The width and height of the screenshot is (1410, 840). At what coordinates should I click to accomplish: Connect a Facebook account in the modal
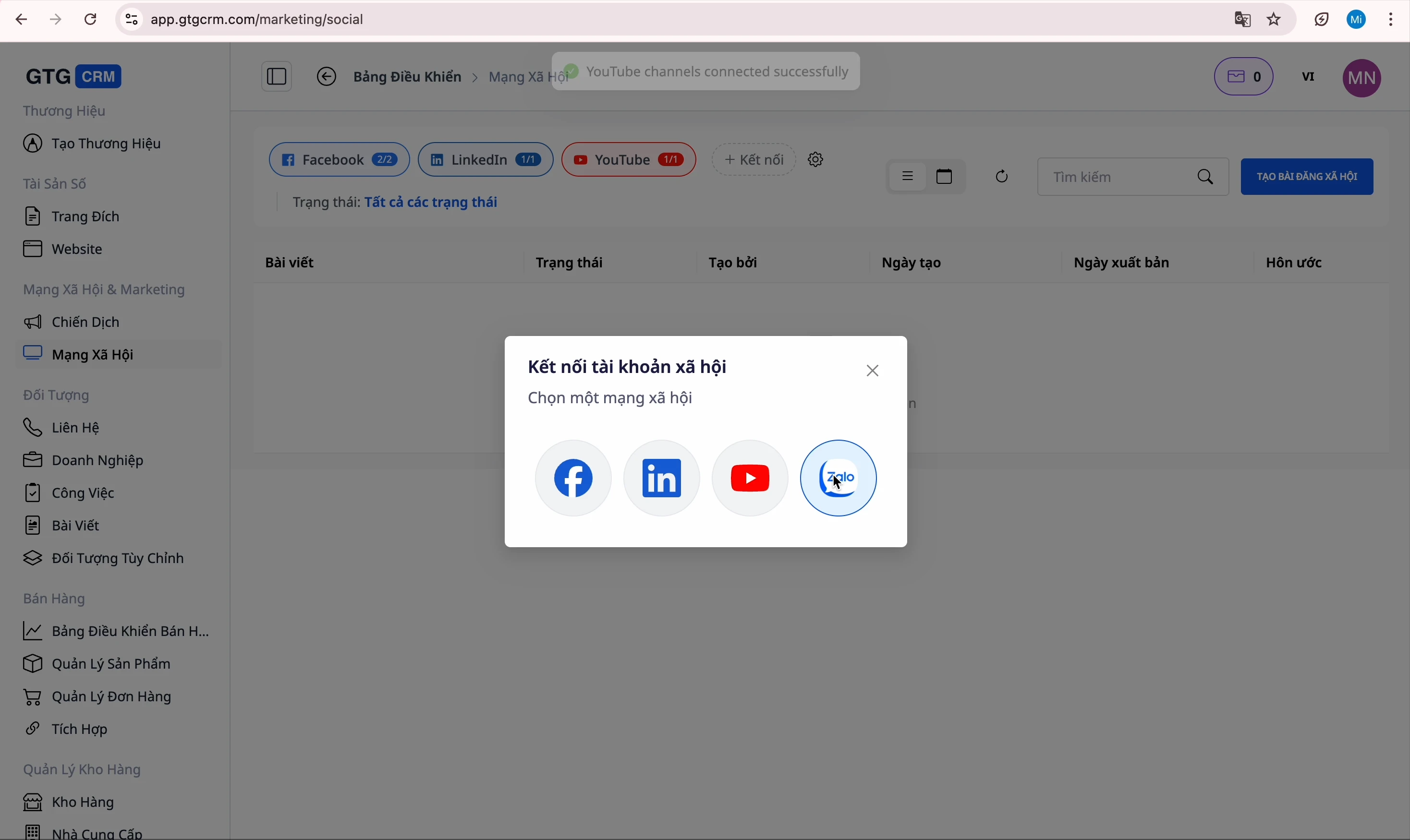click(572, 477)
